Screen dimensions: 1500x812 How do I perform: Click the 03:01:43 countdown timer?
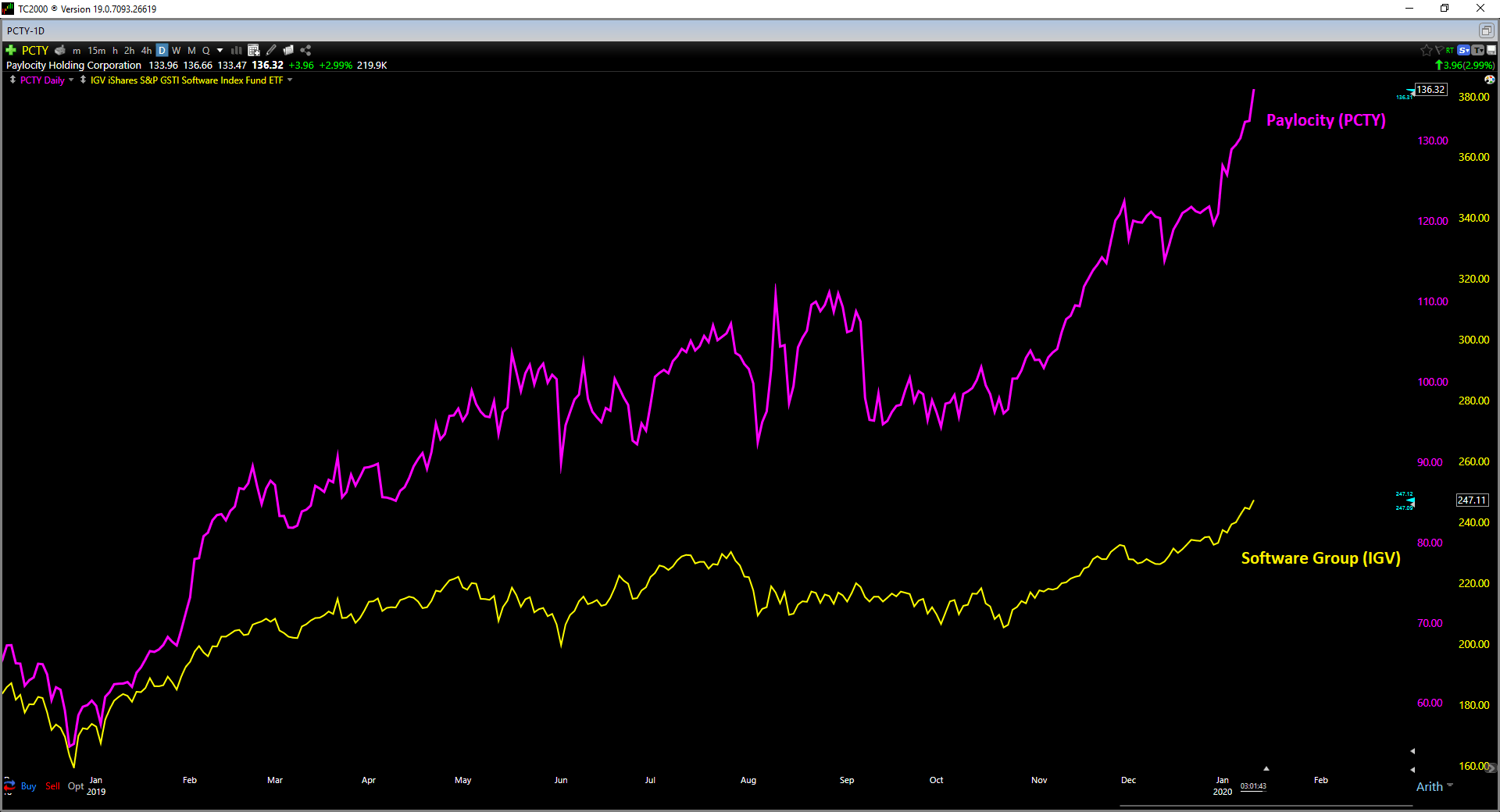tap(1253, 786)
